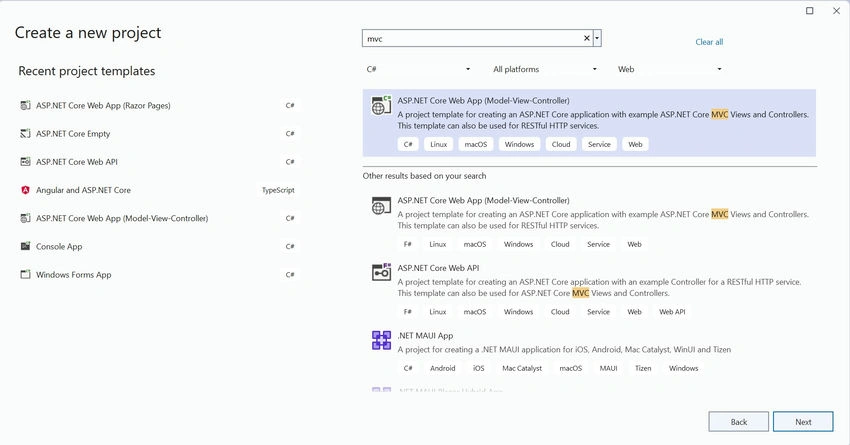Viewport: 850px width, 445px height.
Task: Click the Console App template icon
Action: (25, 246)
